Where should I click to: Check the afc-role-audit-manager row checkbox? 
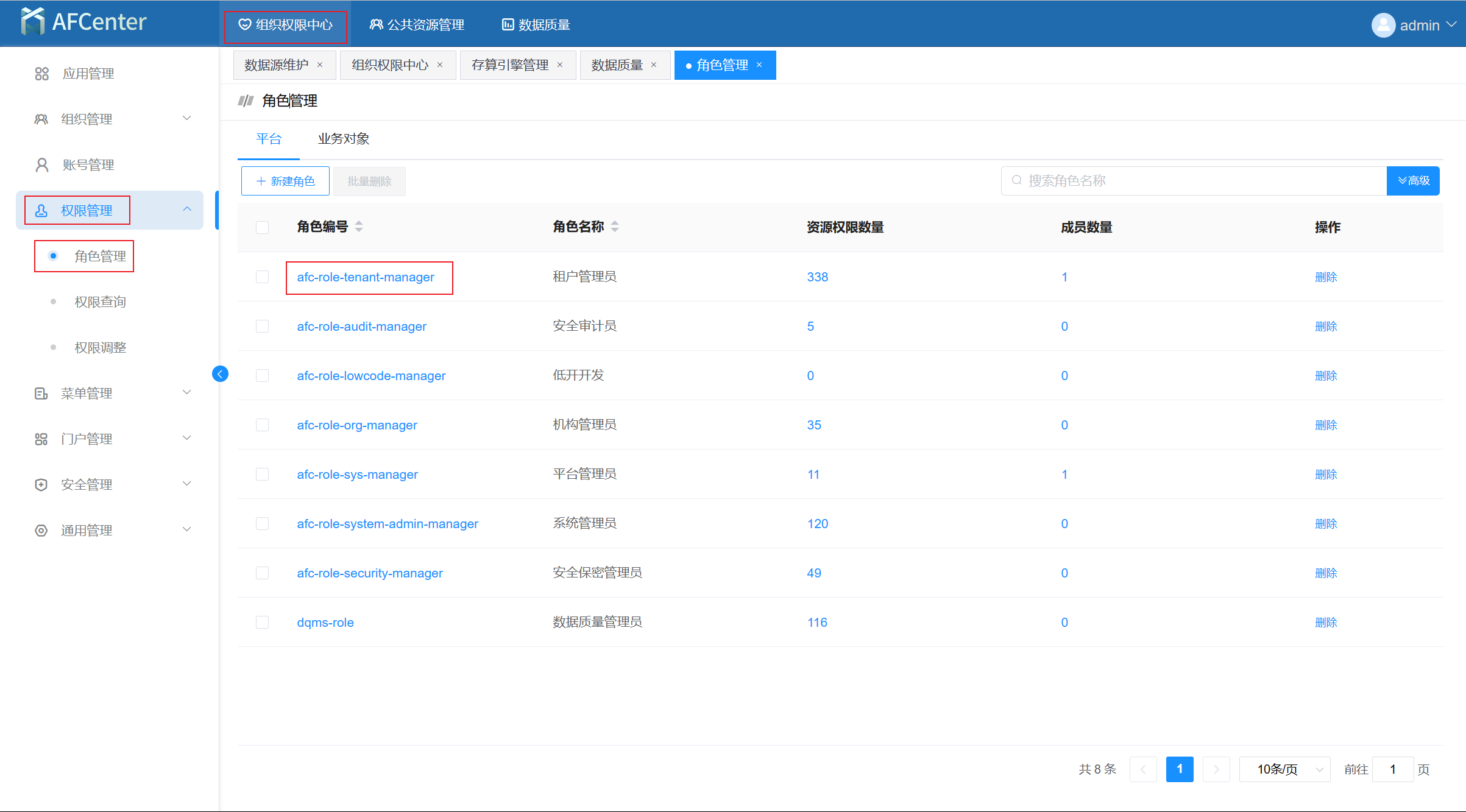tap(262, 327)
